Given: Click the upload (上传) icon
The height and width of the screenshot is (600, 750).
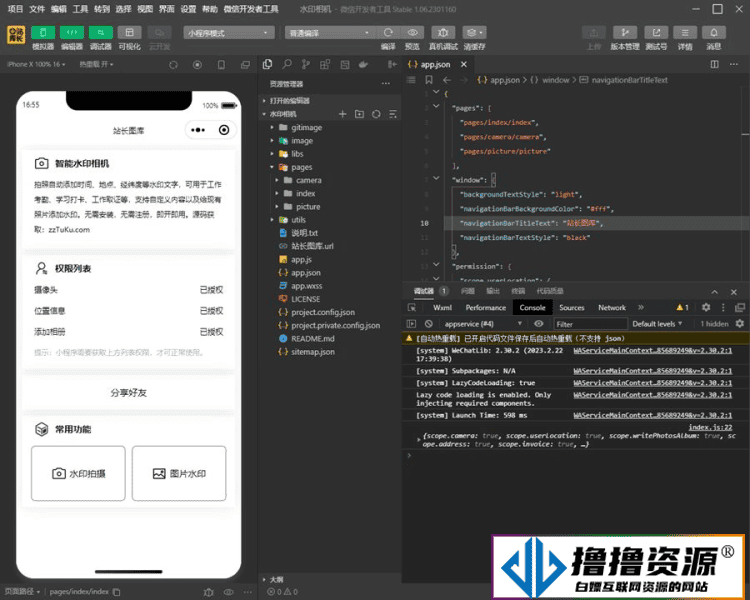Looking at the screenshot, I should coord(594,33).
